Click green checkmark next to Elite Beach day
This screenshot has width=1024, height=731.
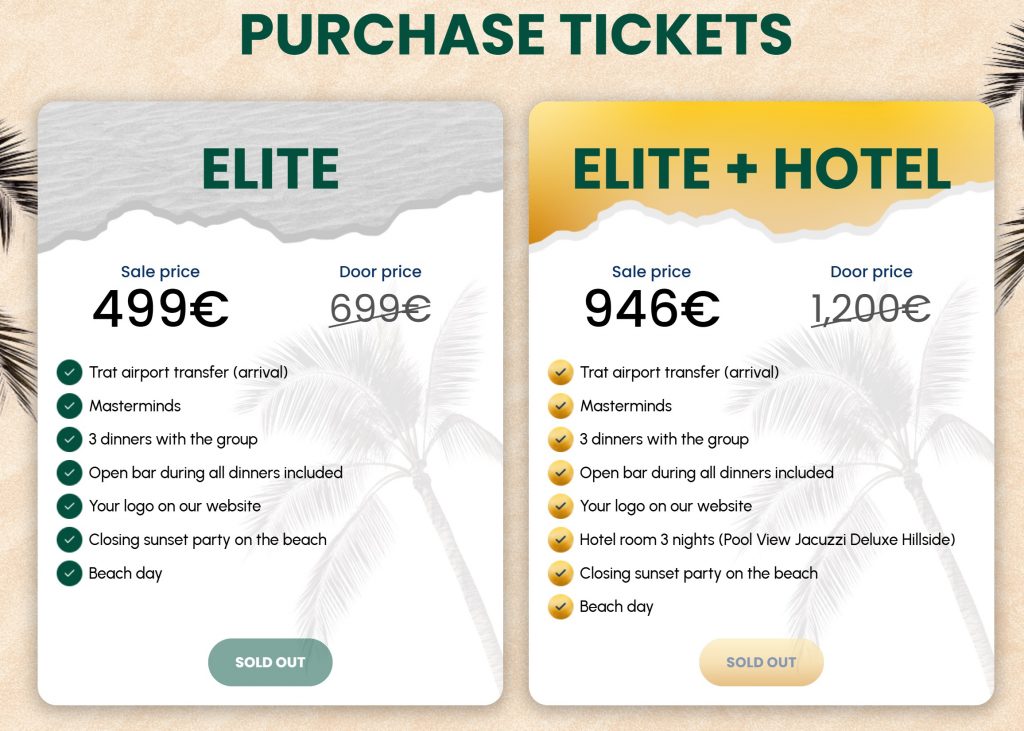69,573
